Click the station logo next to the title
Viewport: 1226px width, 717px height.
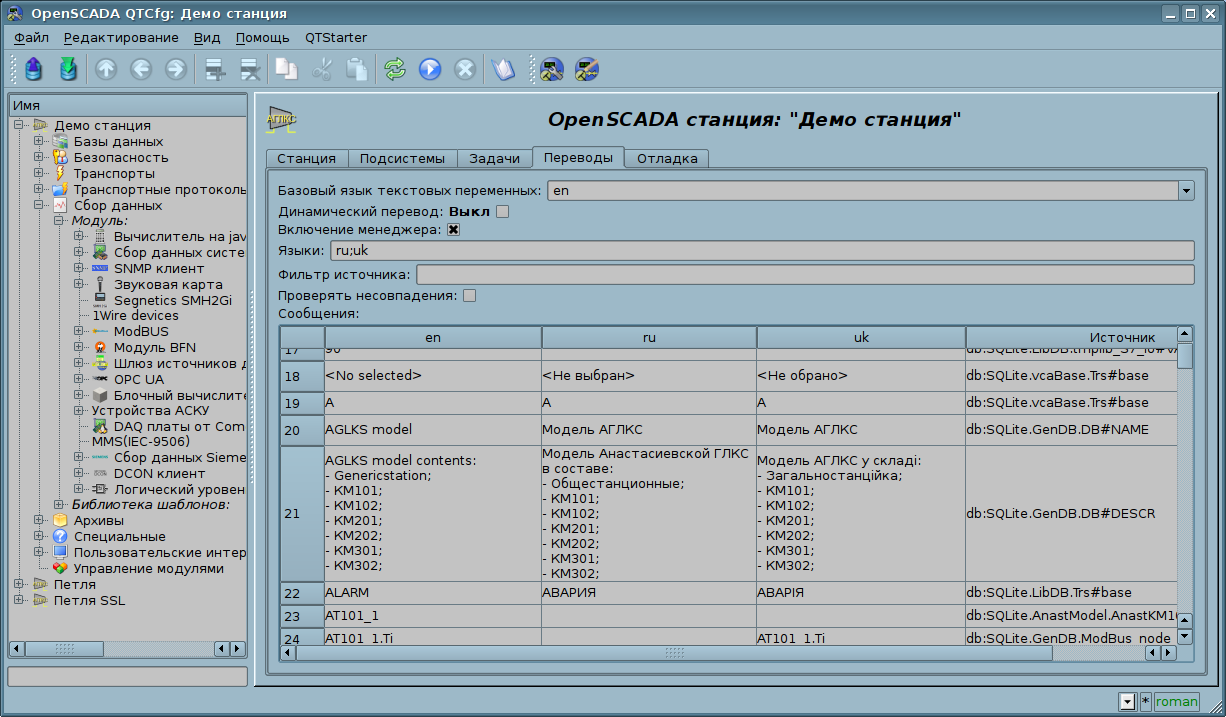(282, 120)
